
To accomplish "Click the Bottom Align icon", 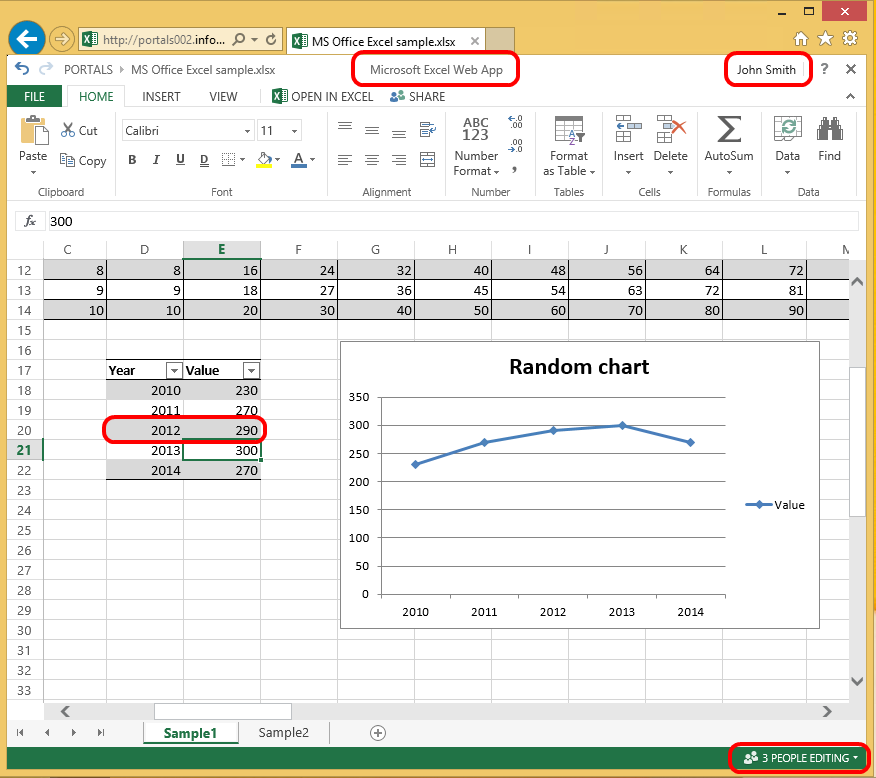I will (398, 134).
